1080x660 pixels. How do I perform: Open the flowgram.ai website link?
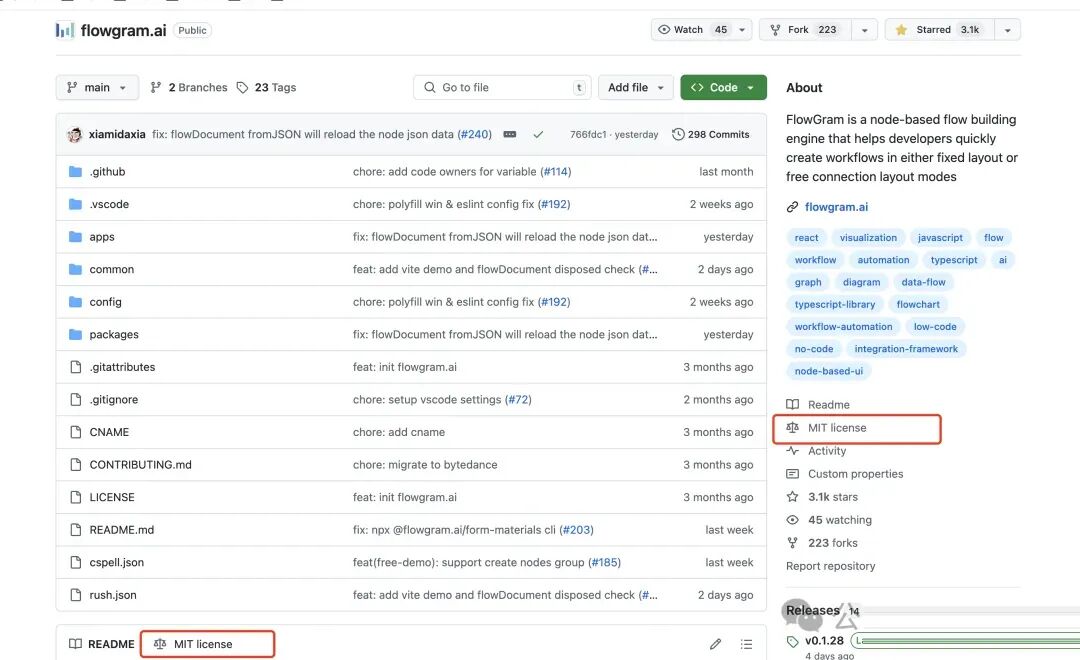tap(836, 207)
